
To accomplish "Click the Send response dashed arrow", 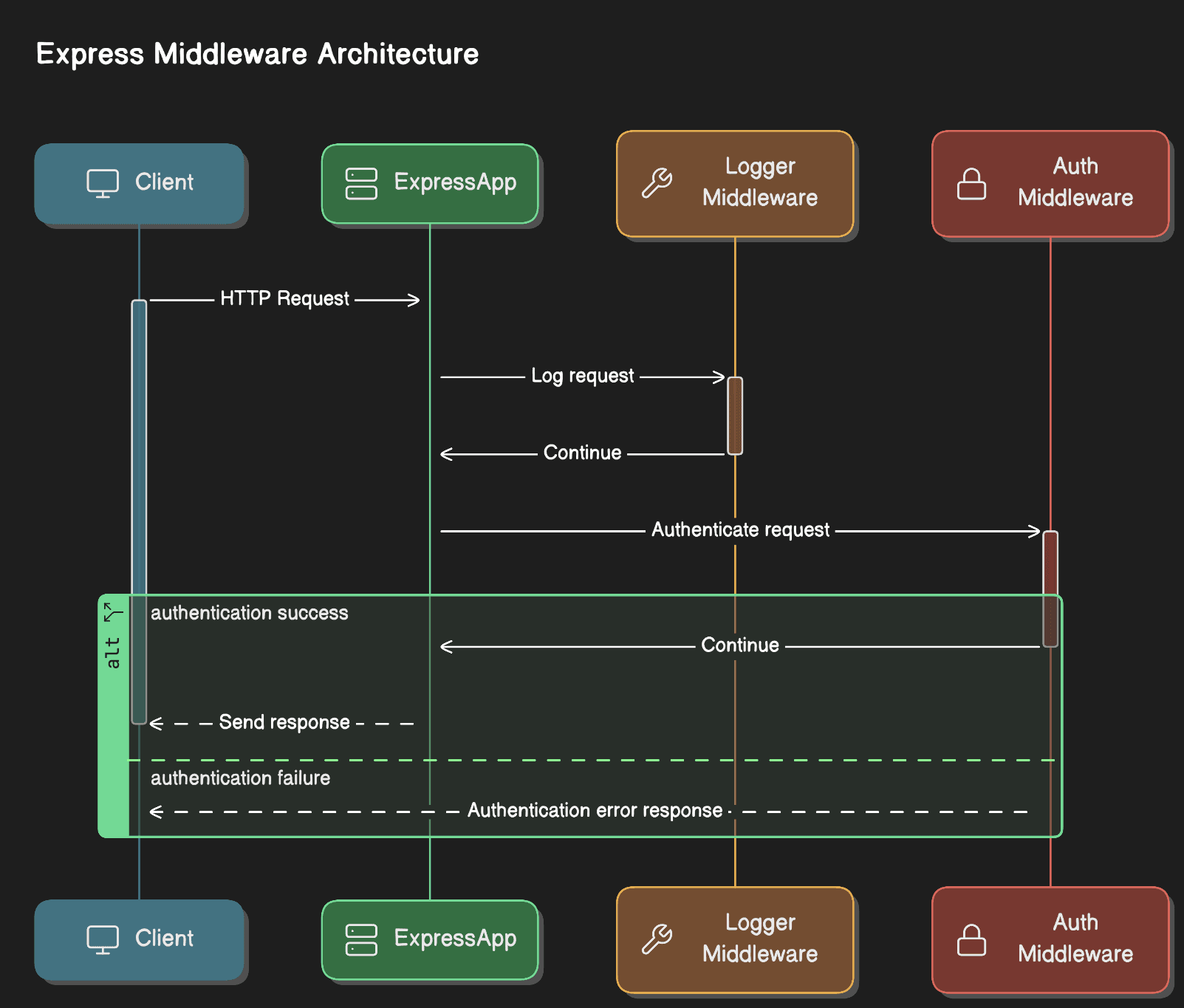I will 283,721.
